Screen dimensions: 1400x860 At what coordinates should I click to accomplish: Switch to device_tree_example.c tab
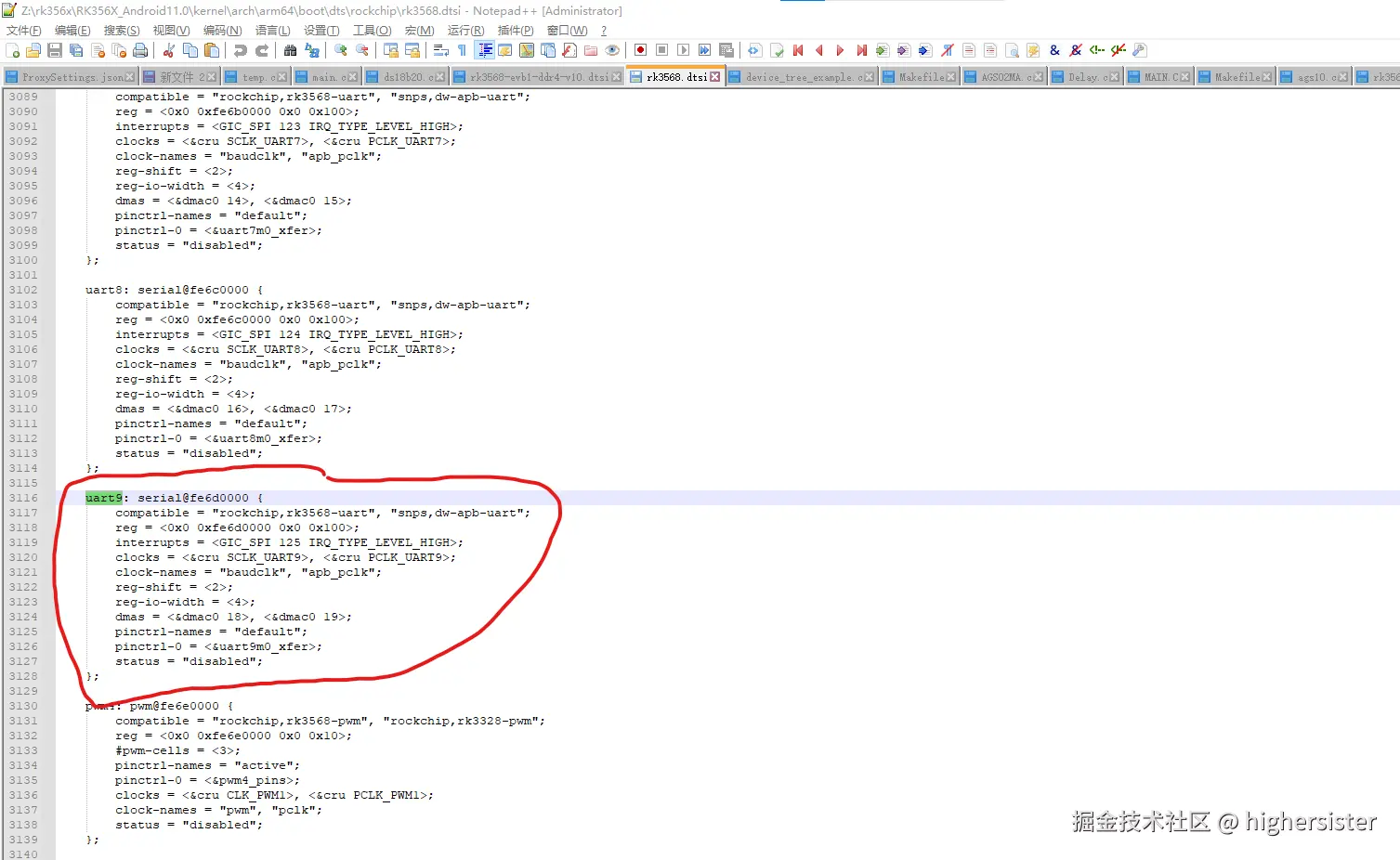pos(802,77)
